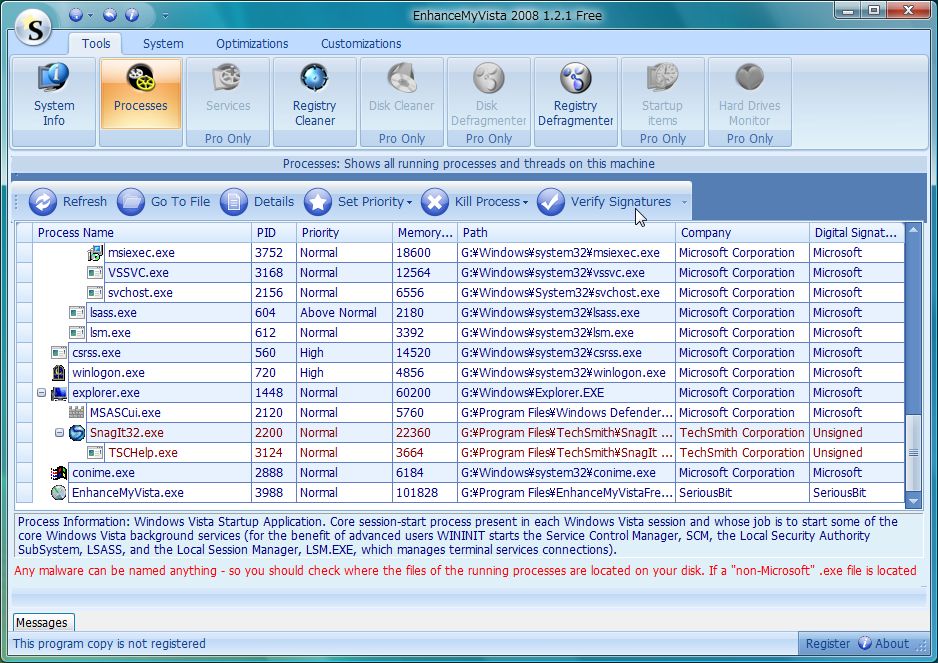Open process Details
The height and width of the screenshot is (663, 938).
click(257, 202)
